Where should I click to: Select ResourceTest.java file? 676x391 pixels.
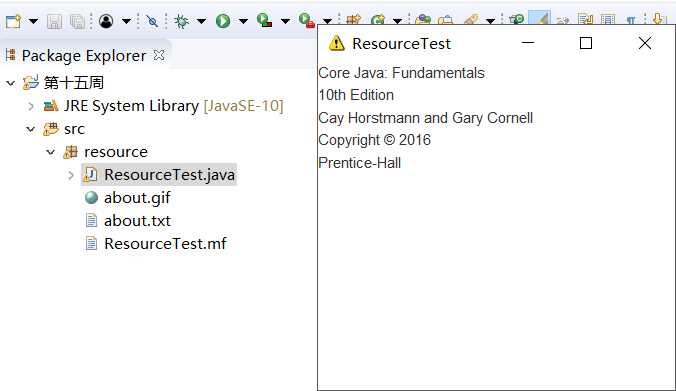click(x=169, y=175)
